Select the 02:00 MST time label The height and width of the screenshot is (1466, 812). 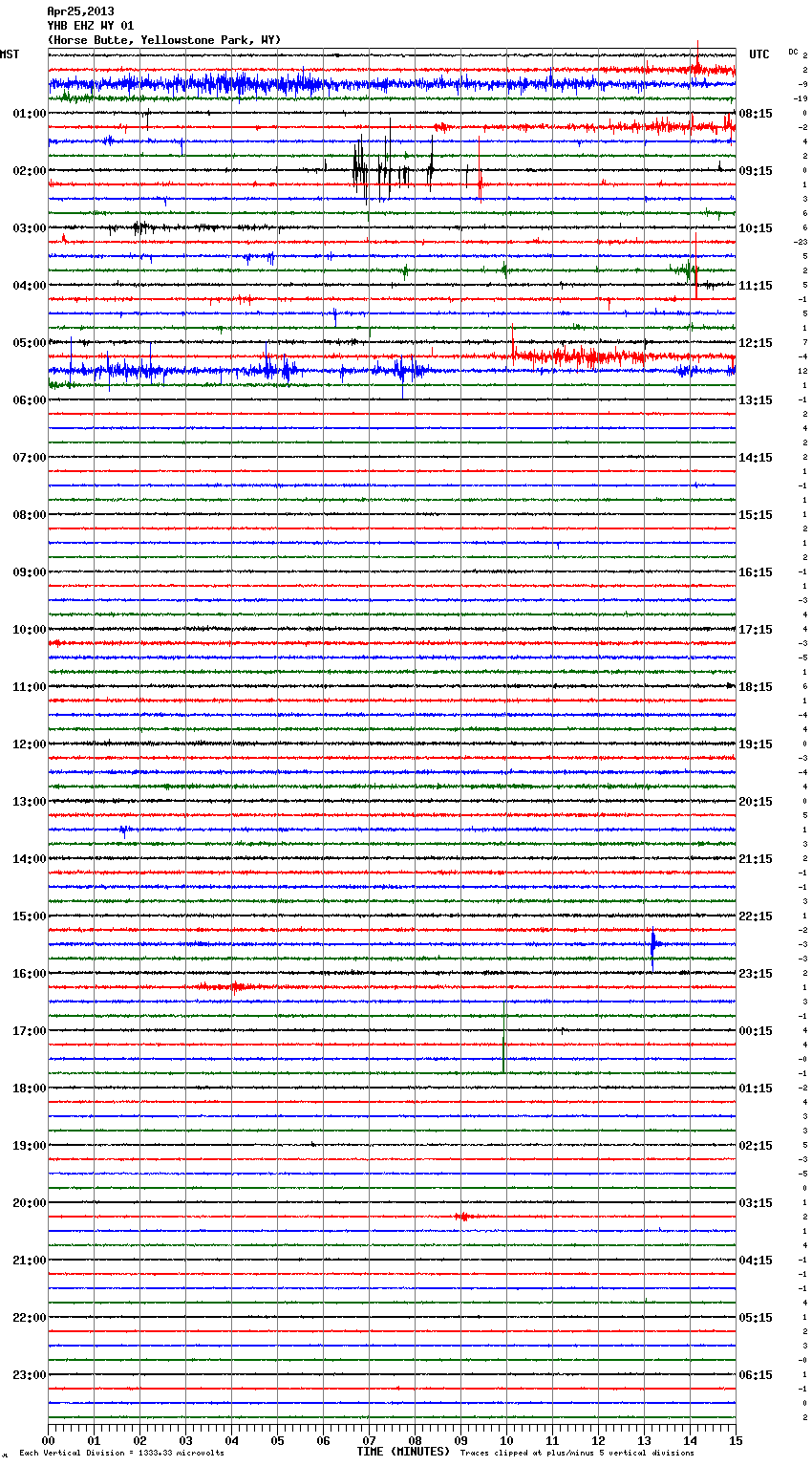[30, 171]
